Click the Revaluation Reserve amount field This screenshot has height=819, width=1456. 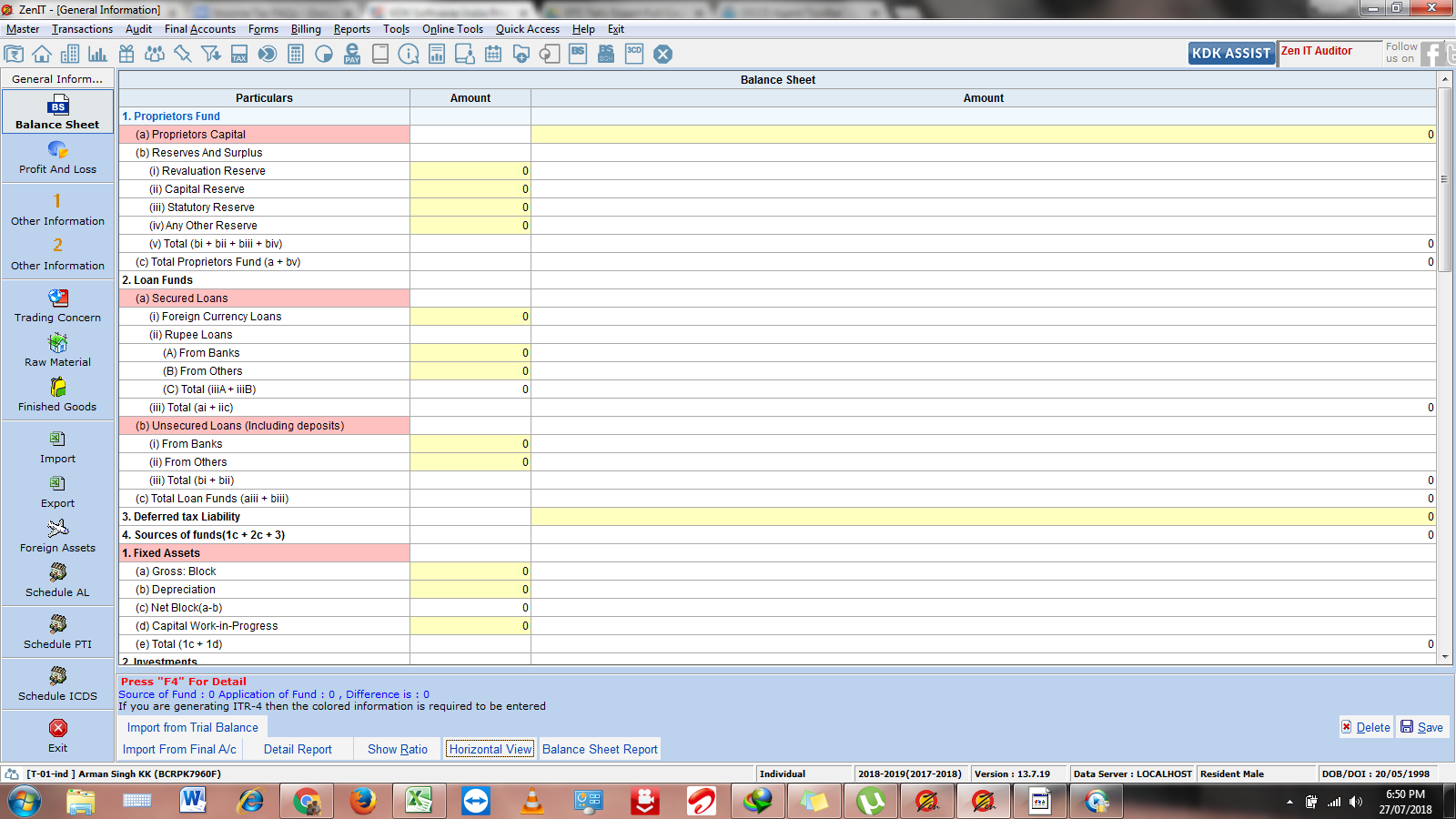(470, 171)
